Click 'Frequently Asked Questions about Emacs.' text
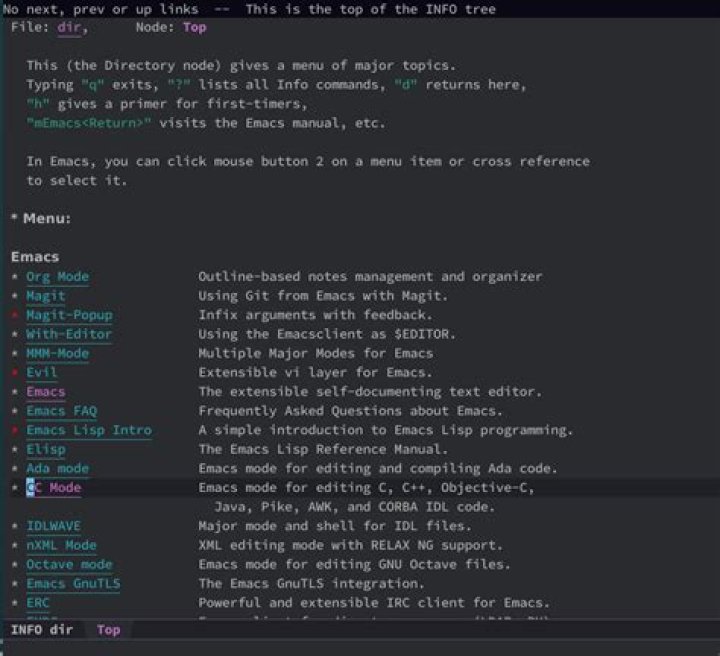Screen dimensions: 720x656 point(350,411)
